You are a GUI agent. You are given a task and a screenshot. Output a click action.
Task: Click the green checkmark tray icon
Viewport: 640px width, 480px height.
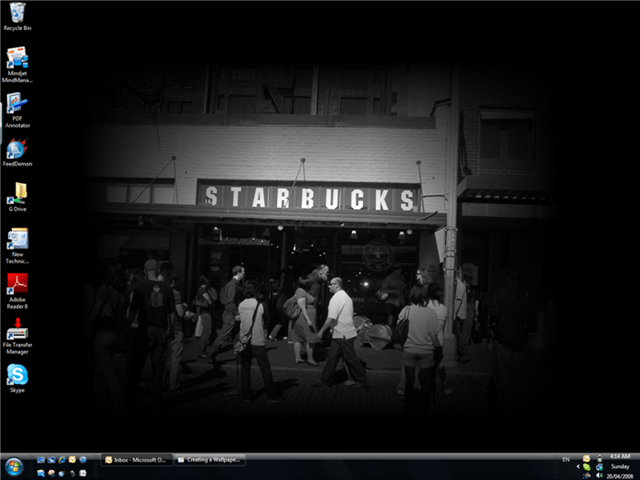(587, 467)
